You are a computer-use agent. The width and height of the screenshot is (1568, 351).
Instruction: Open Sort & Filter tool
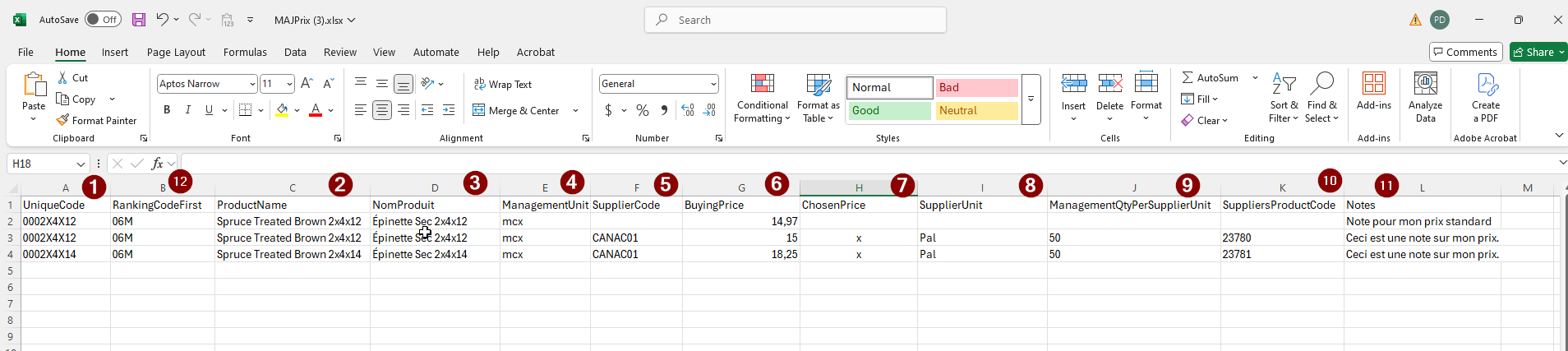1284,99
